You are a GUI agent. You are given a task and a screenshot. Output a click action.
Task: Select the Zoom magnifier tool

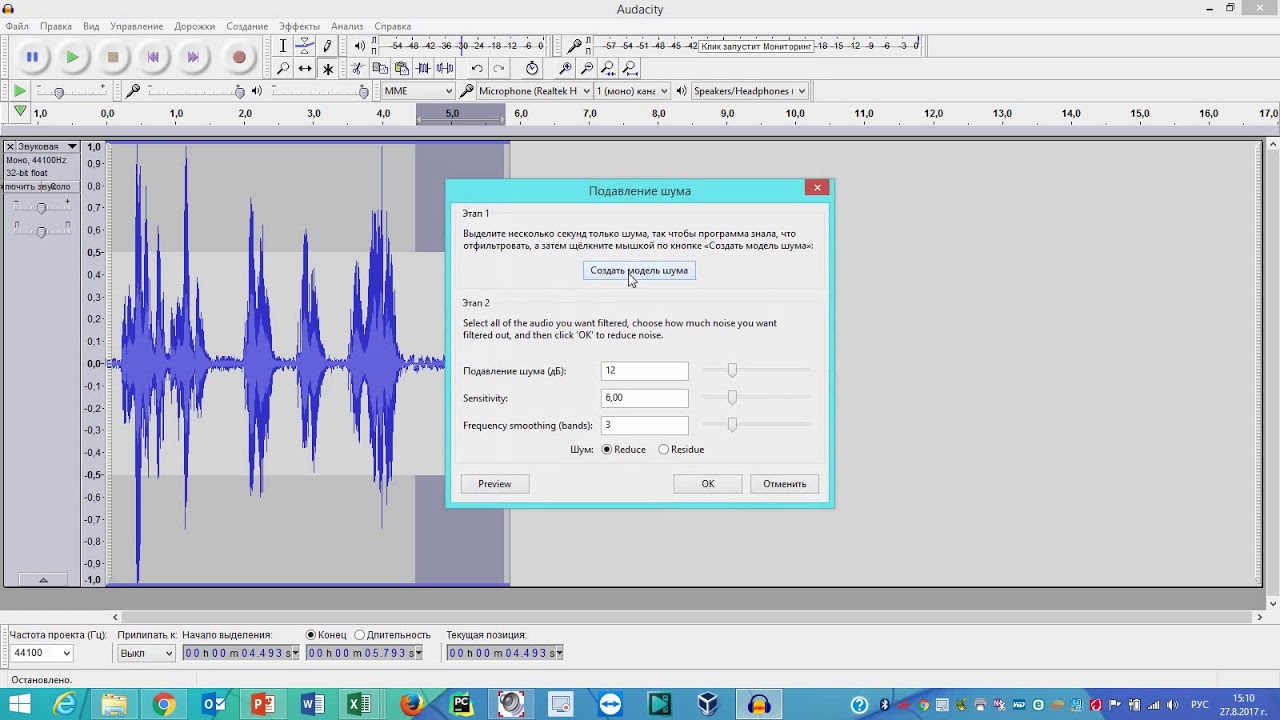click(x=283, y=69)
